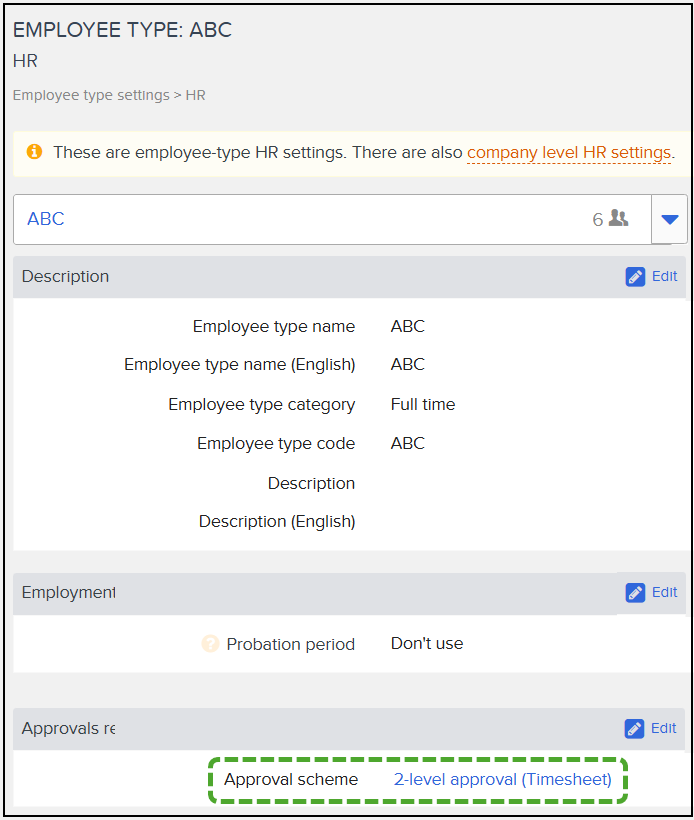694x820 pixels.
Task: Click the Description section header bar
Action: (x=349, y=277)
